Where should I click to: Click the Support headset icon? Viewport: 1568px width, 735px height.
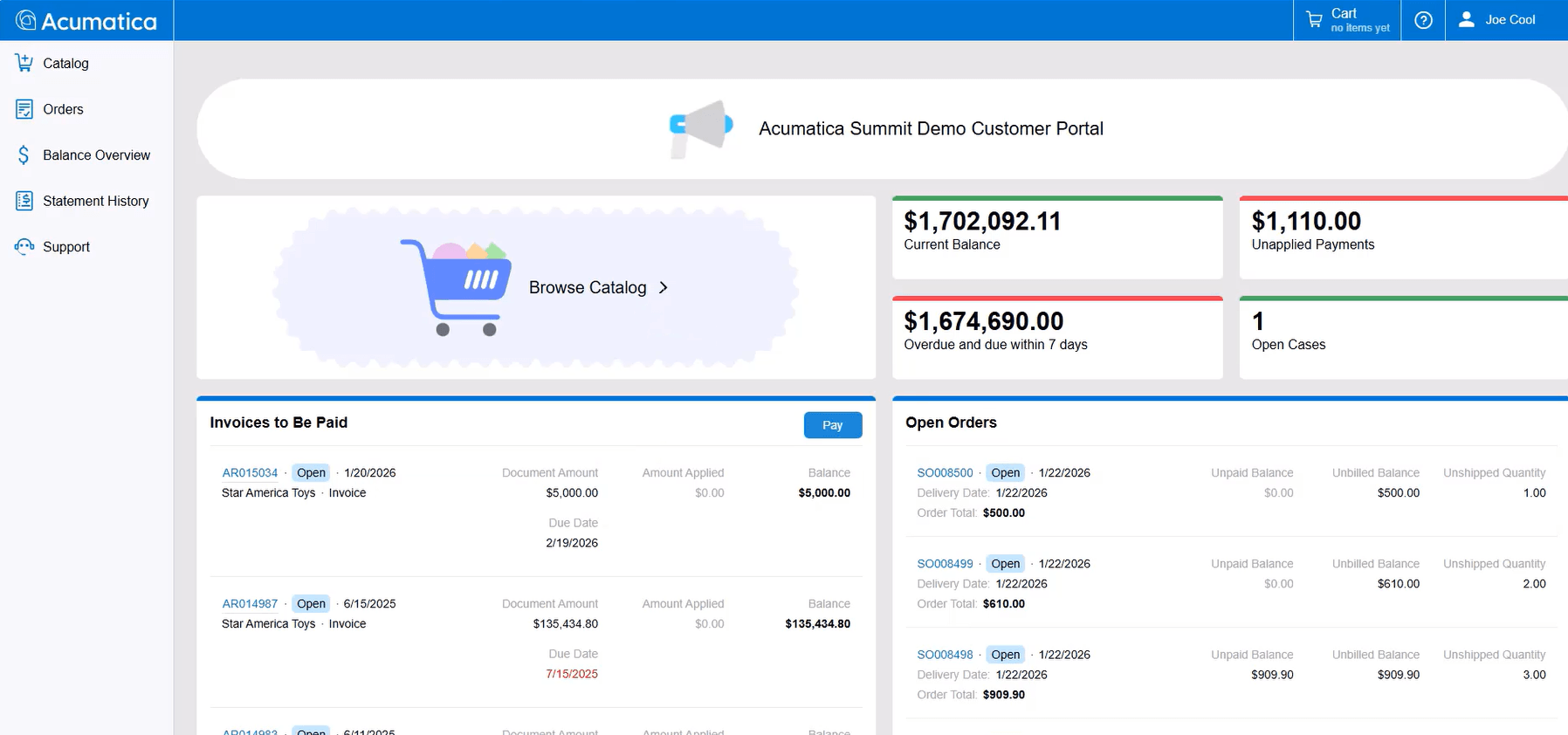pyautogui.click(x=24, y=247)
